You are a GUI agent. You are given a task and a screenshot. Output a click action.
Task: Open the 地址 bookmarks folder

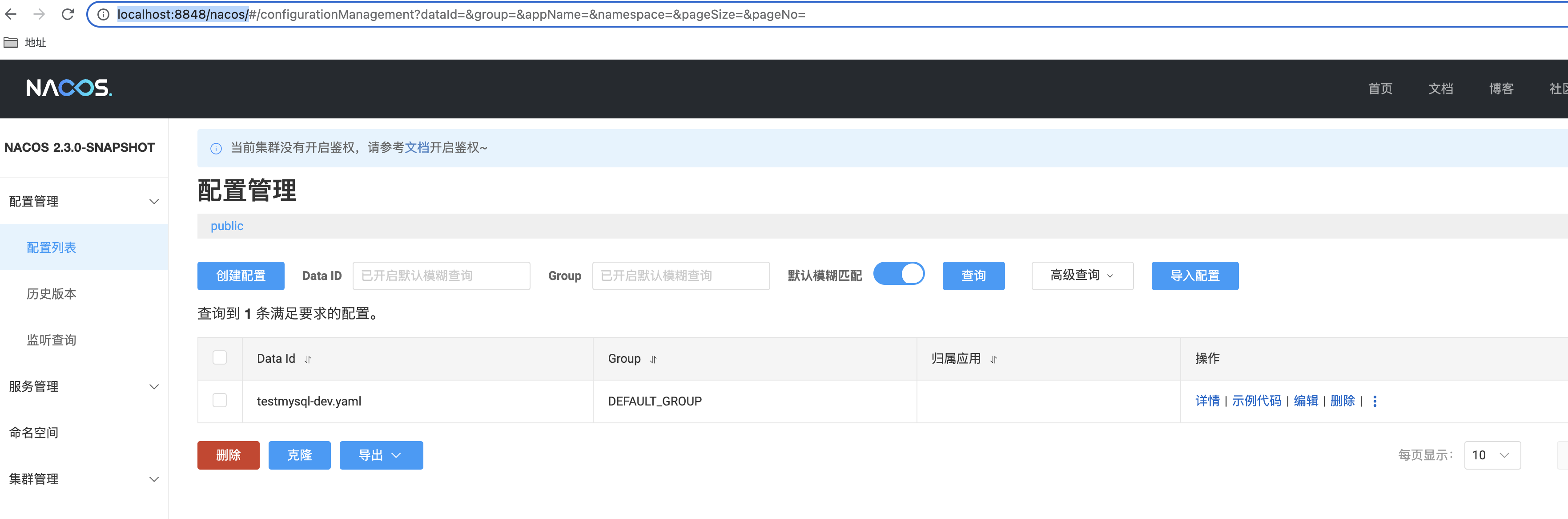coord(25,42)
